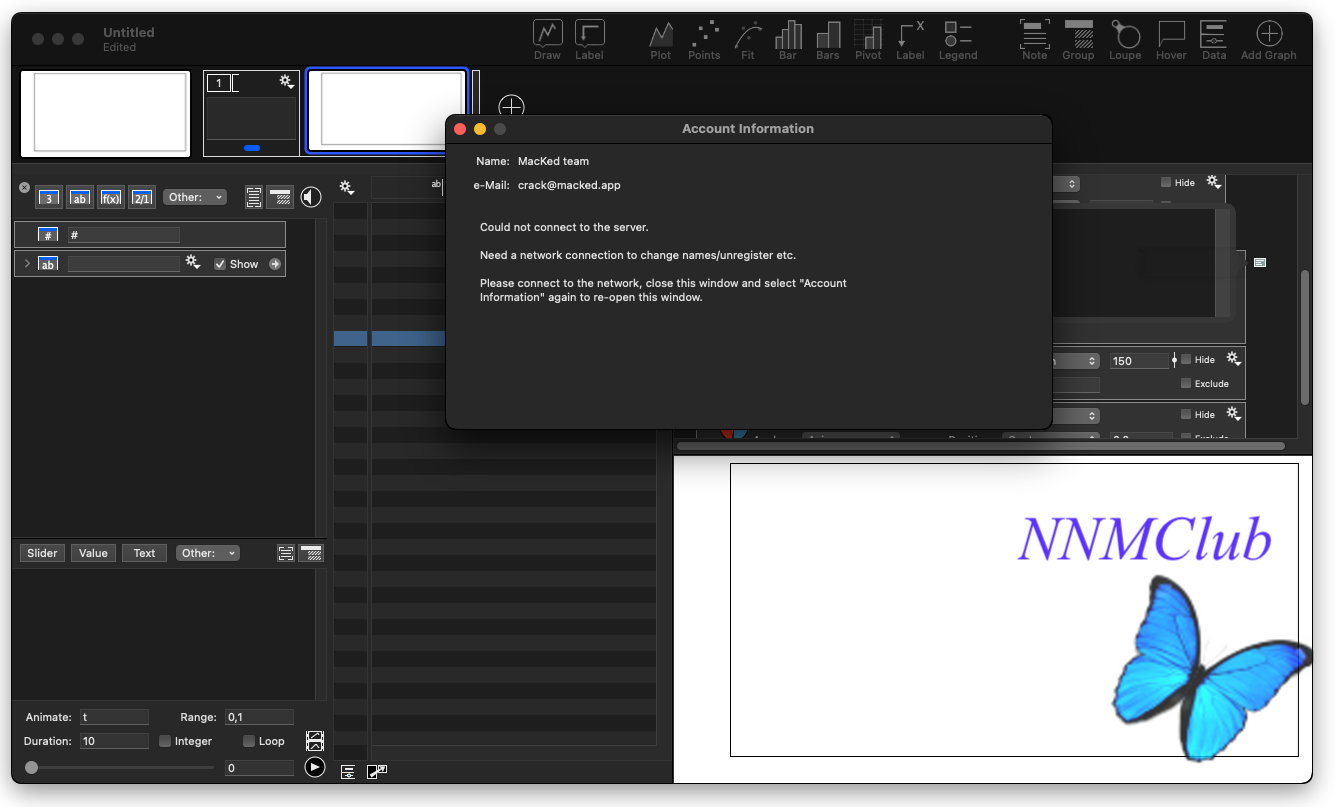This screenshot has height=807, width=1335.
Task: Enable the Integer checkbox
Action: (x=166, y=741)
